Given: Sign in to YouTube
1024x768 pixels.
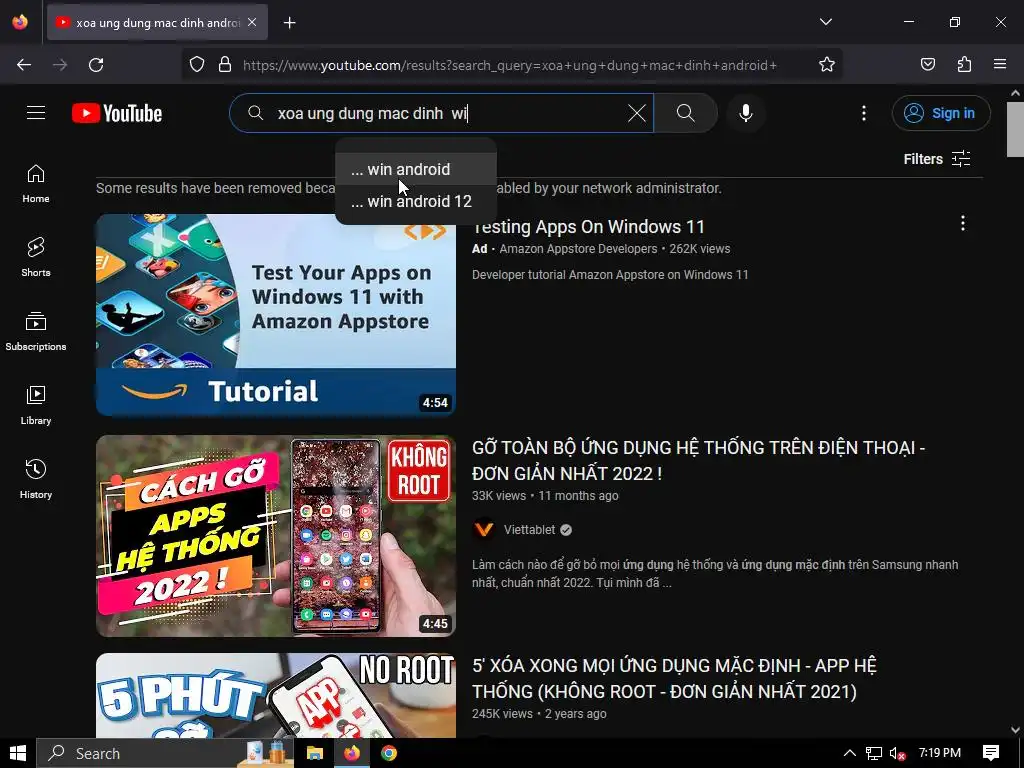Looking at the screenshot, I should coord(941,113).
